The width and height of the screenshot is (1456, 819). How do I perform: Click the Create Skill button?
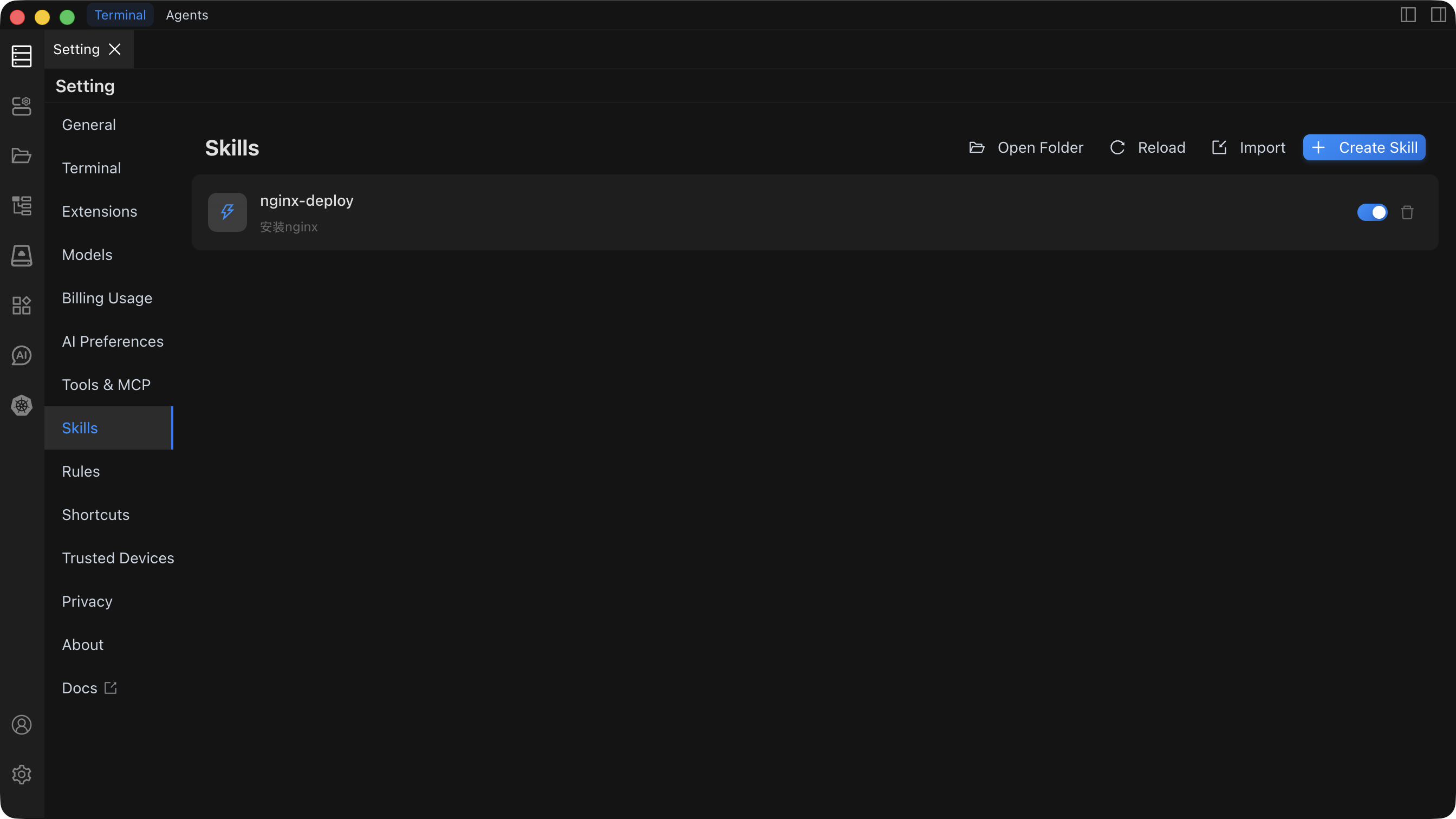[1364, 147]
